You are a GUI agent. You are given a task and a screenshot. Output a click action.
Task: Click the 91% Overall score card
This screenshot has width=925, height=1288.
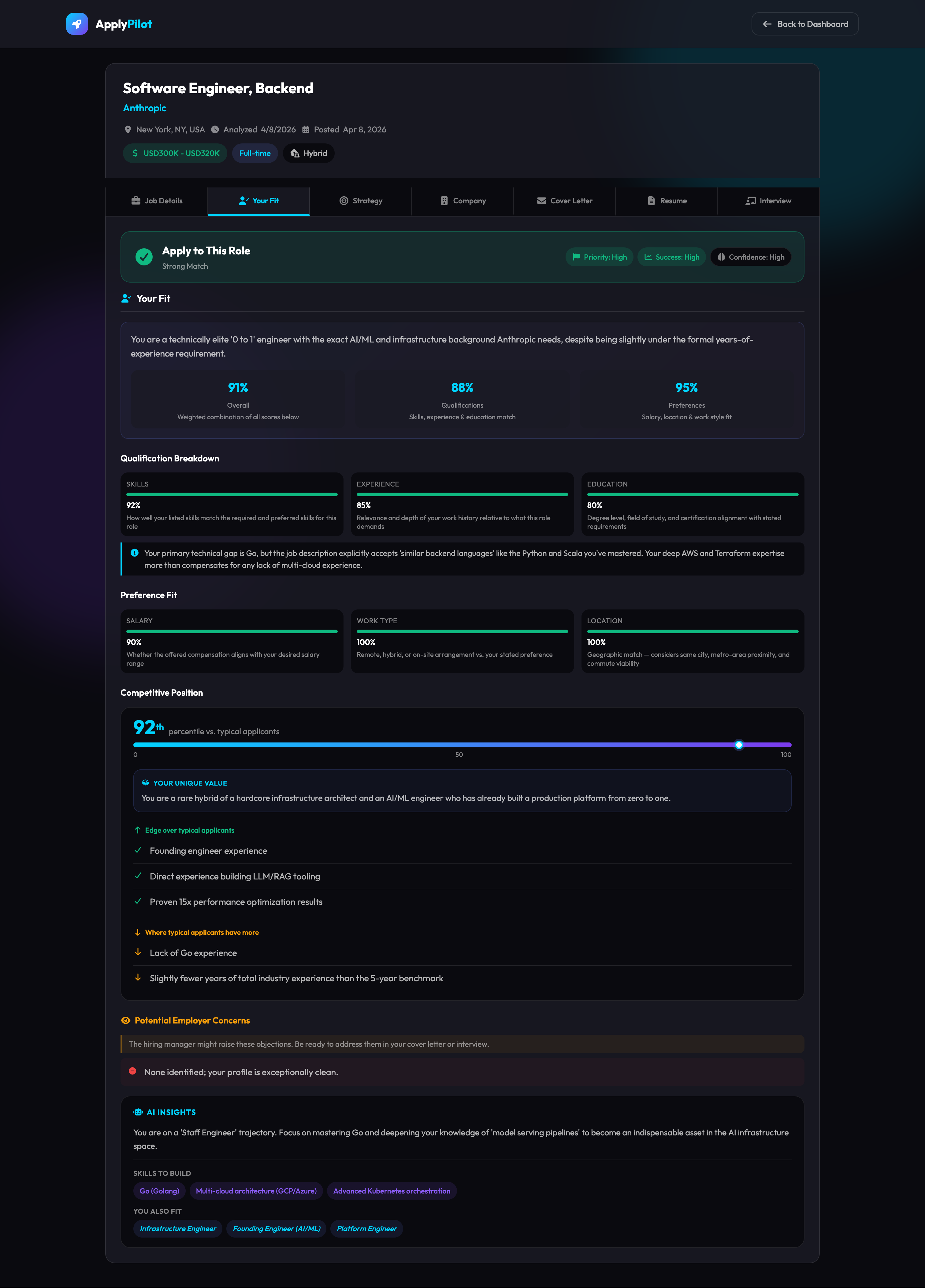click(238, 400)
